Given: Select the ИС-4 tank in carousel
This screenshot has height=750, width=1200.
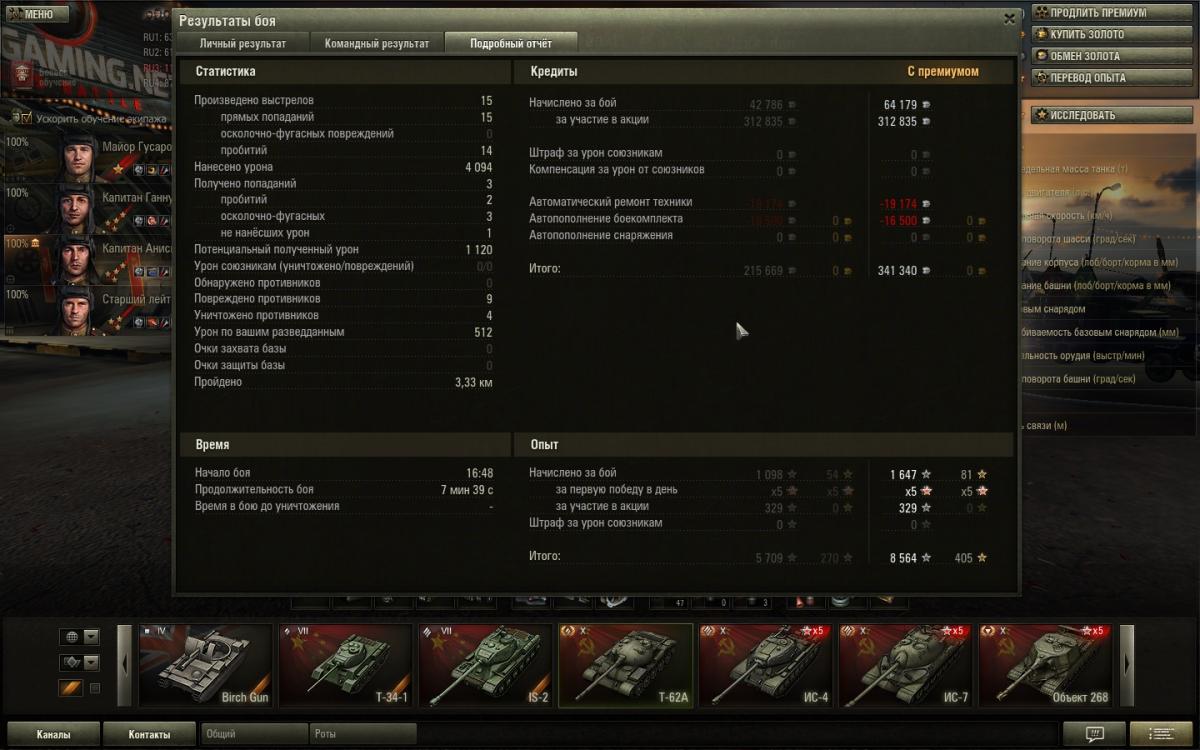Looking at the screenshot, I should click(x=765, y=665).
